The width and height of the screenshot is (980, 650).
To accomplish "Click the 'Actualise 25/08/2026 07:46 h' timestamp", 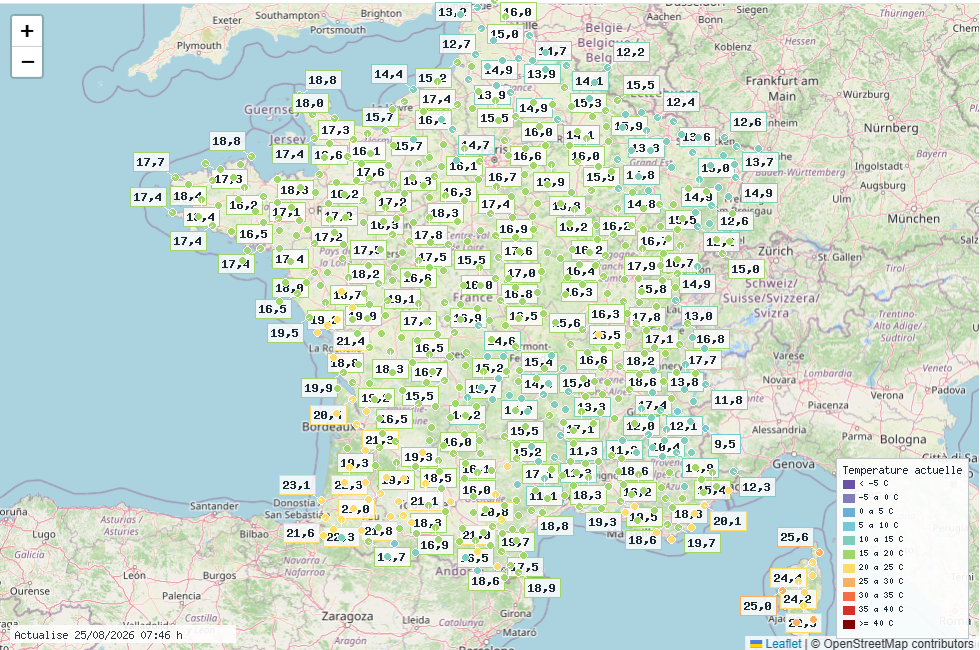I will (x=98, y=635).
